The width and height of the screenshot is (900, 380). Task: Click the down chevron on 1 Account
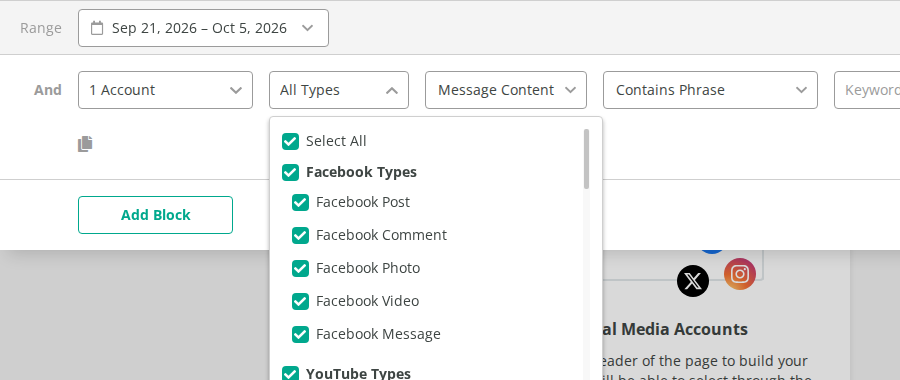235,90
